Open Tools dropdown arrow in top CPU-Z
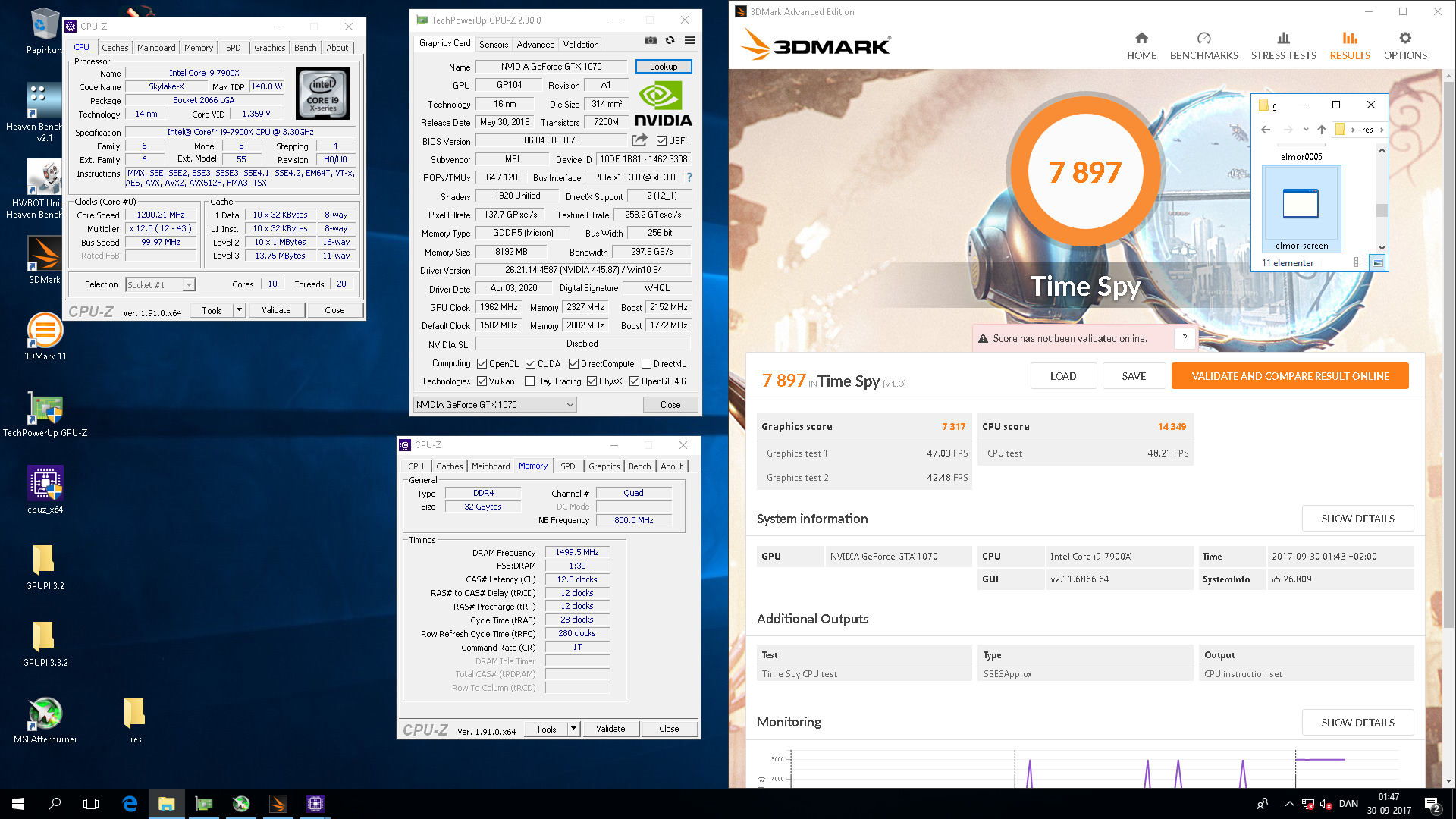 pos(239,310)
